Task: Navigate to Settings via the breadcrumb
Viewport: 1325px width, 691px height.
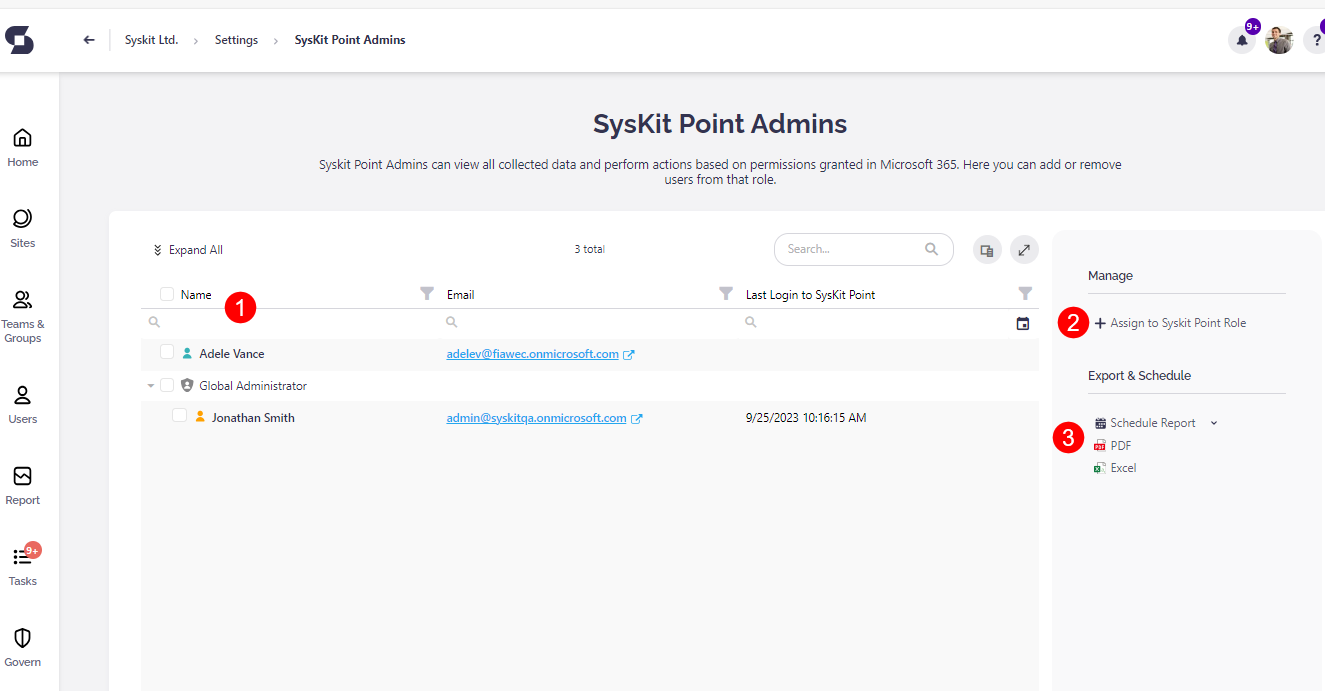Action: pos(236,40)
